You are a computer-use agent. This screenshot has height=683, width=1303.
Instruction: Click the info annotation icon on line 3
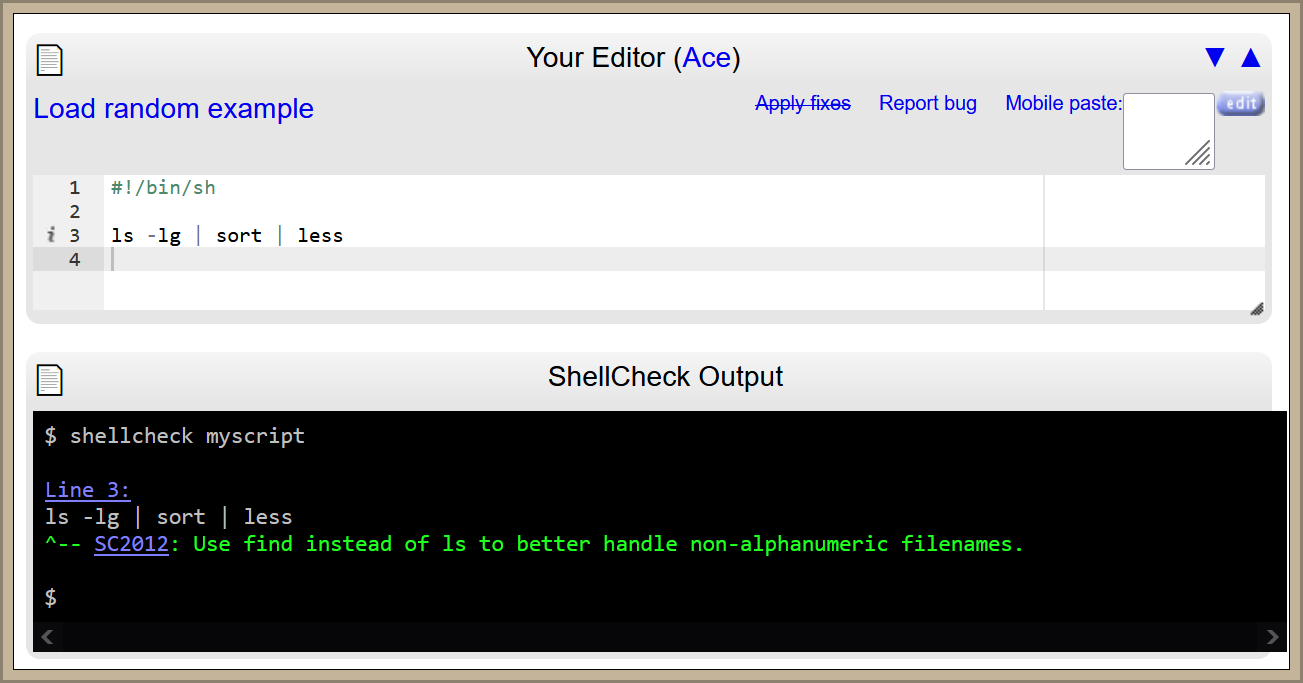point(51,236)
